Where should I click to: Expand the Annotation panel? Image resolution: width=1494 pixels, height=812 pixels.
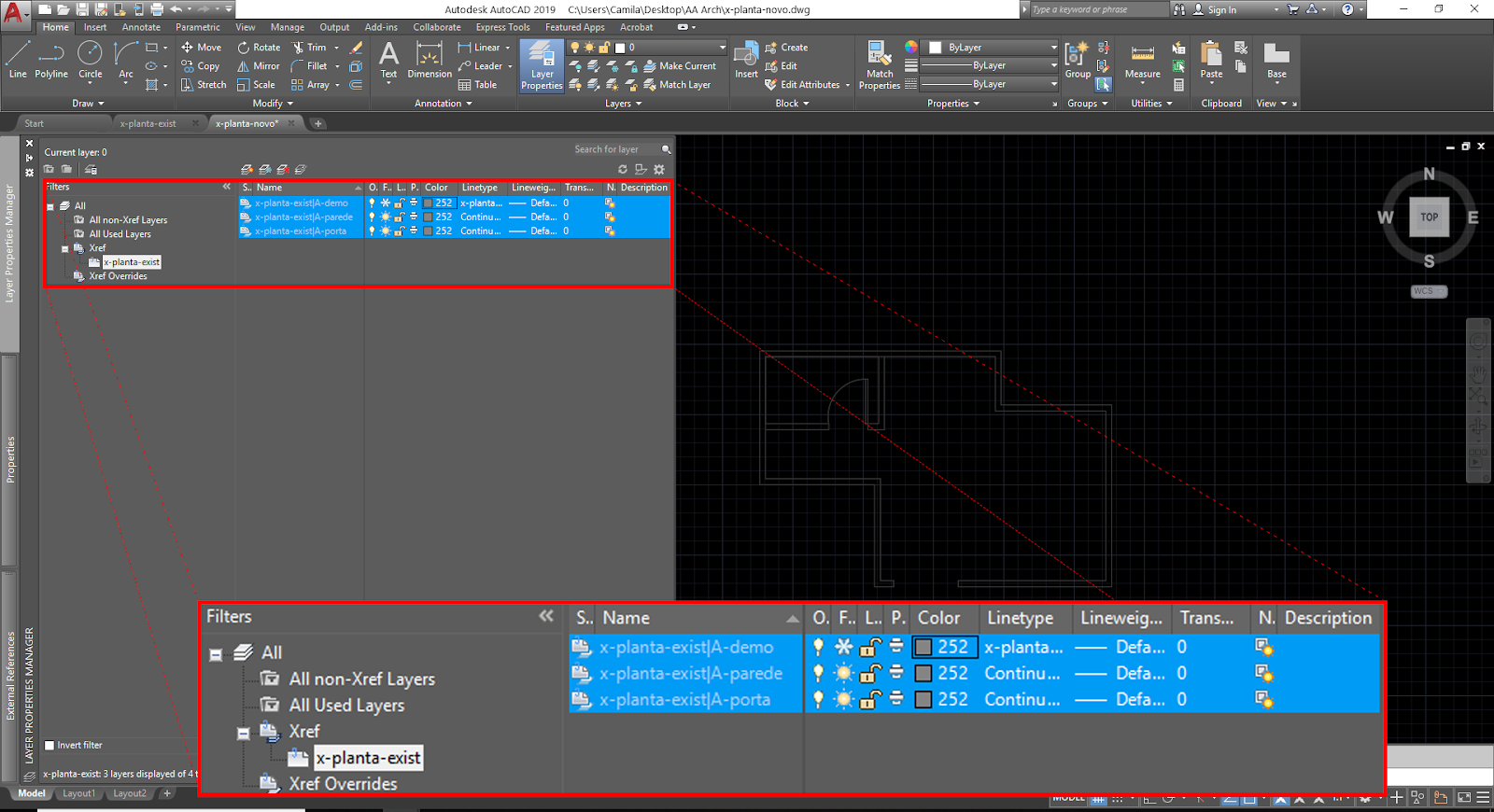coord(443,104)
